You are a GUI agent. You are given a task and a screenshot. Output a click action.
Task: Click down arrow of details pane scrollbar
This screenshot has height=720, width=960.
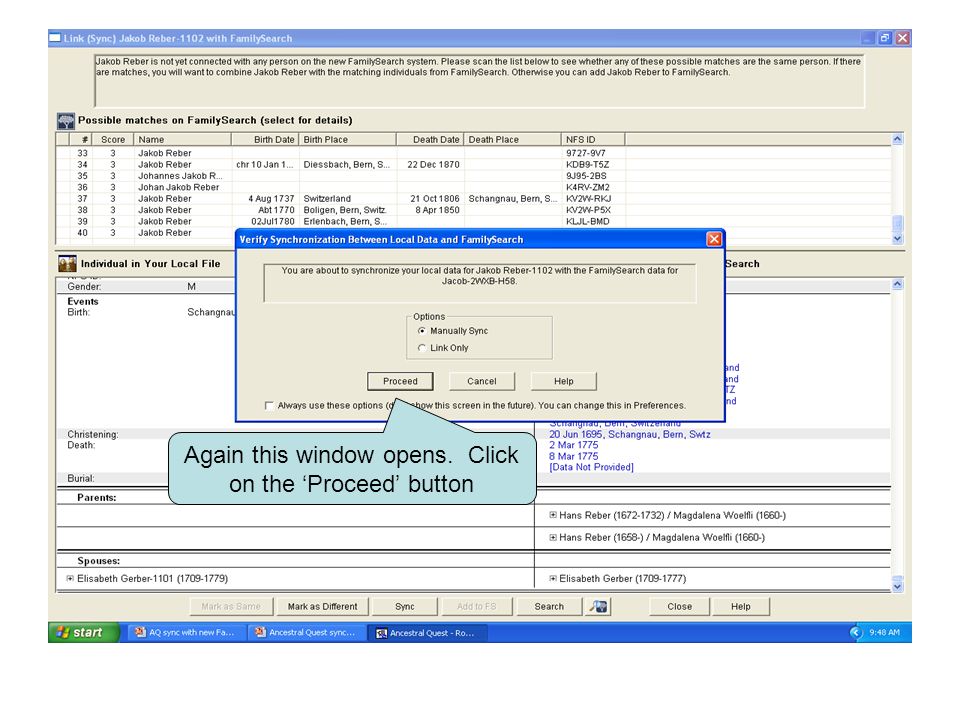pos(897,586)
